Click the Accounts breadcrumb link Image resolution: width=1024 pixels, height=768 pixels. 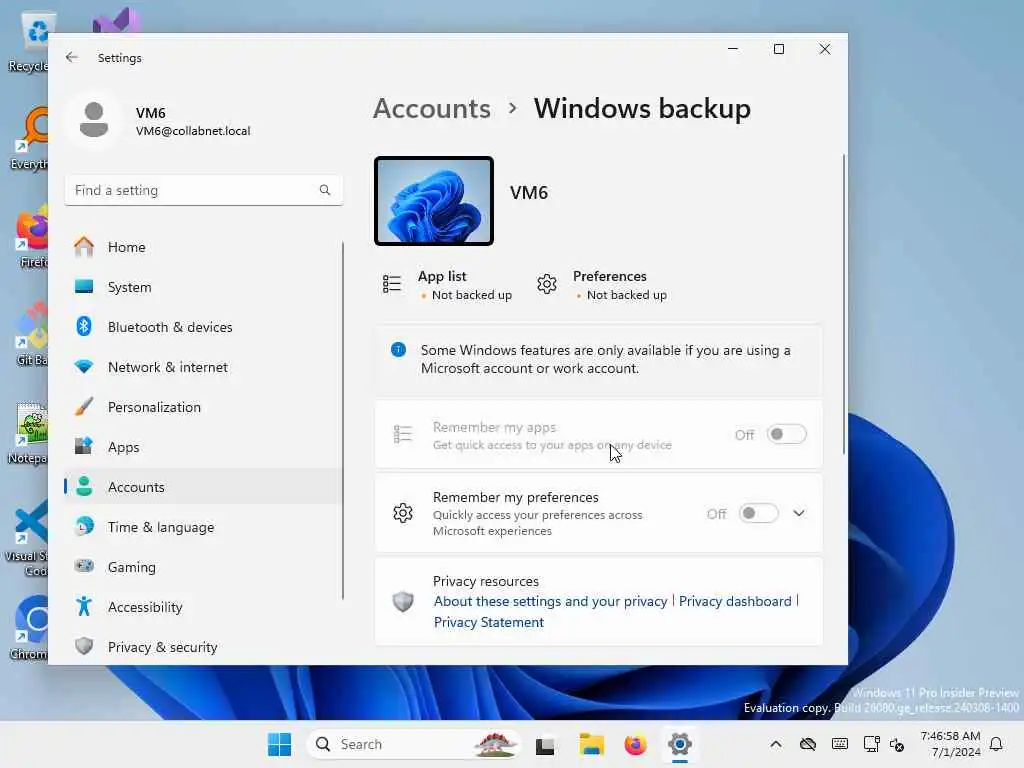[432, 108]
